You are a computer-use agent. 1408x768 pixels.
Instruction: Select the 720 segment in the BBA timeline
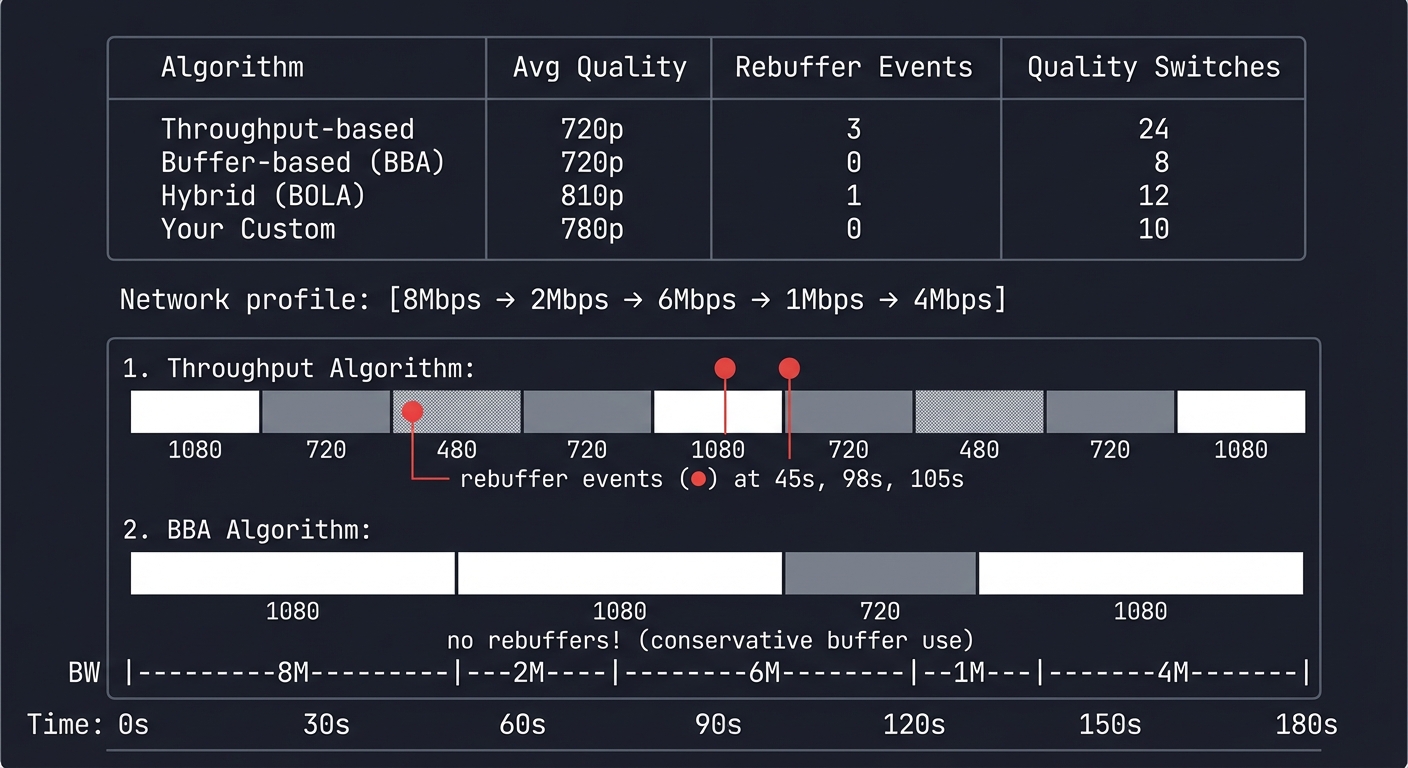click(x=880, y=573)
